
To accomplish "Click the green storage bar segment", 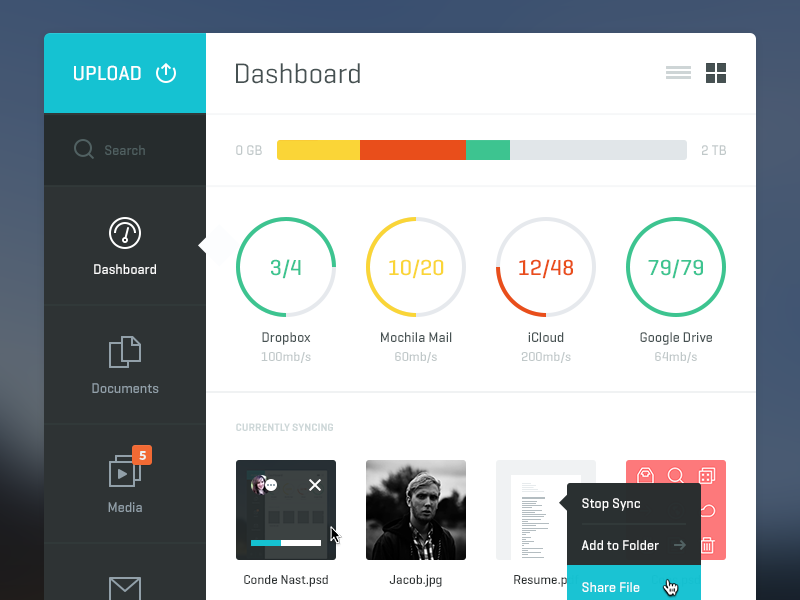I will click(488, 150).
